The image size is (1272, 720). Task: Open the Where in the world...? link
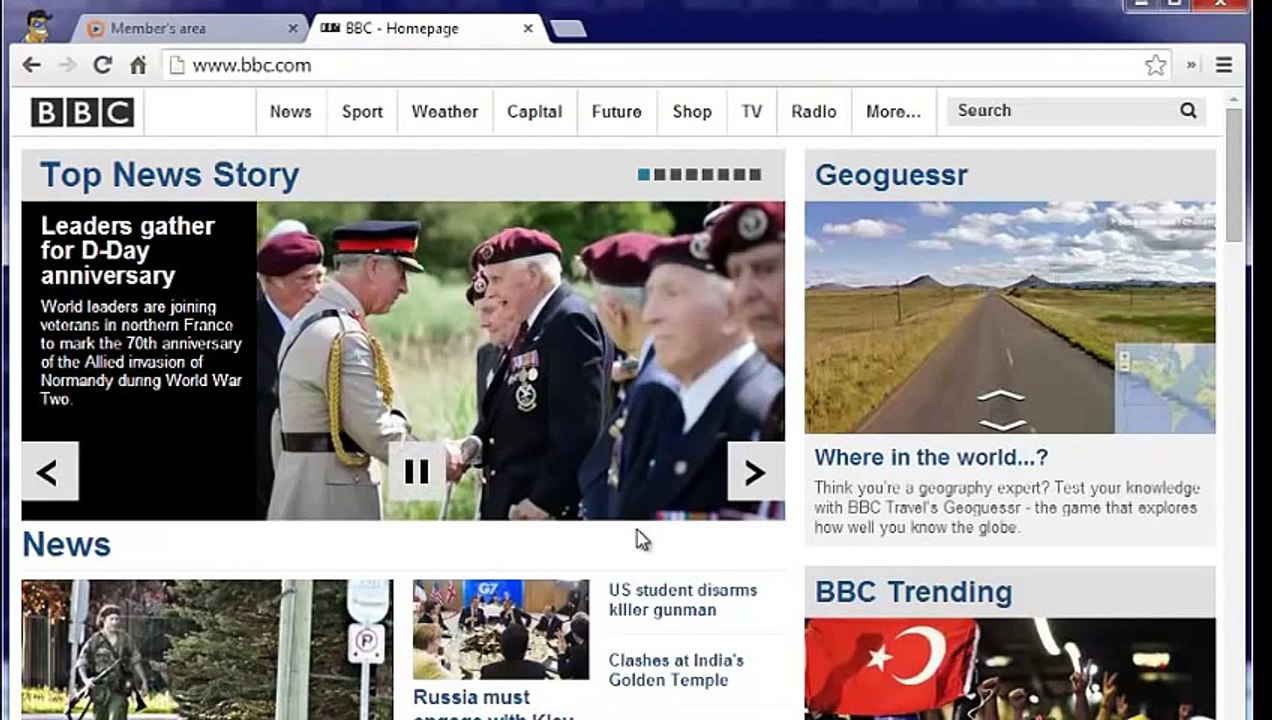tap(931, 458)
